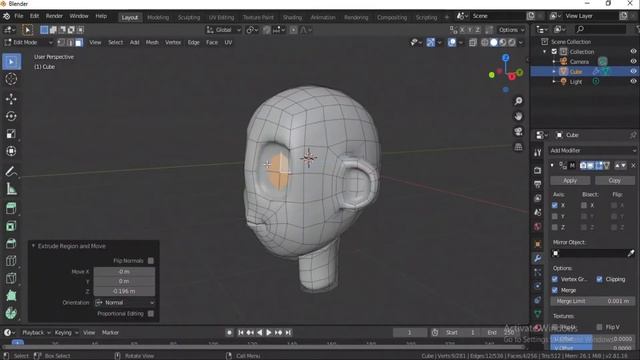Click the pan view hand icon
640x360 pixels.
pos(518,116)
